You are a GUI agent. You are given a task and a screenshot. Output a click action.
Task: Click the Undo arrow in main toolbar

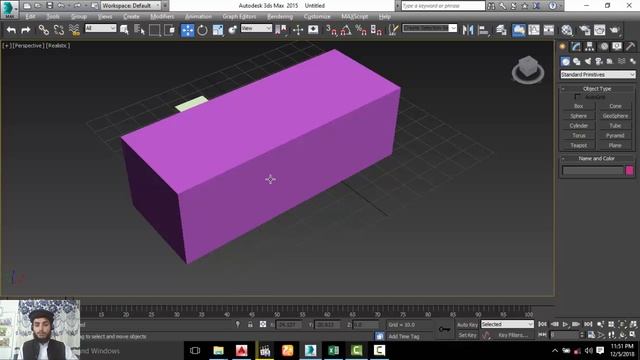(x=11, y=30)
